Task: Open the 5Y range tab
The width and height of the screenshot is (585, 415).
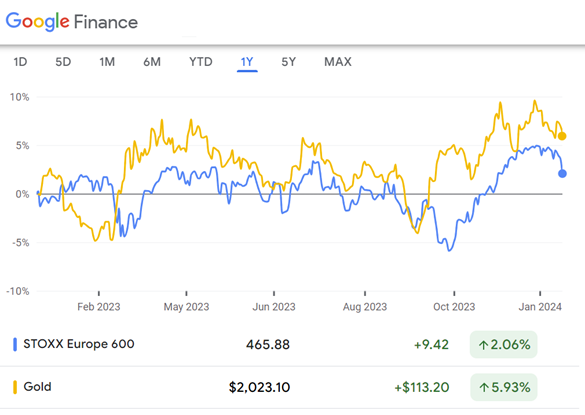Action: pyautogui.click(x=288, y=62)
